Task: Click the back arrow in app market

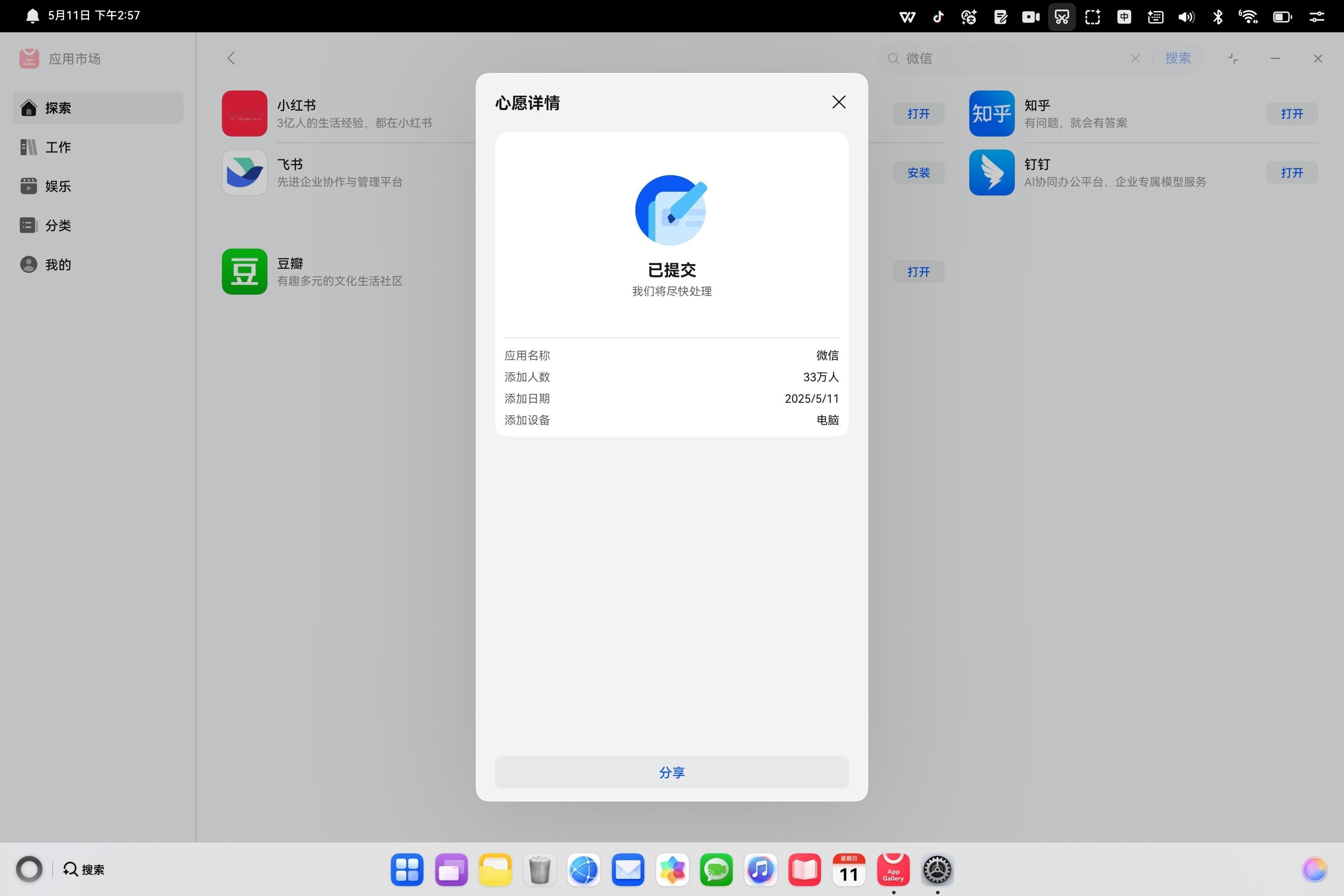Action: [x=231, y=58]
